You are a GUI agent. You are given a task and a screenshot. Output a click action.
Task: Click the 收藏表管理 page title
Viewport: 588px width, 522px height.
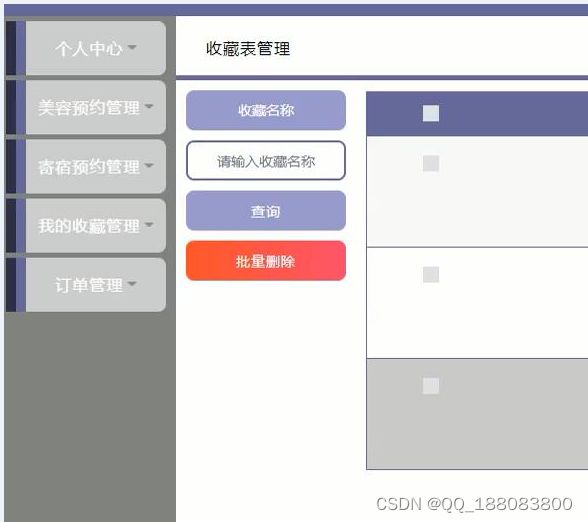click(248, 49)
